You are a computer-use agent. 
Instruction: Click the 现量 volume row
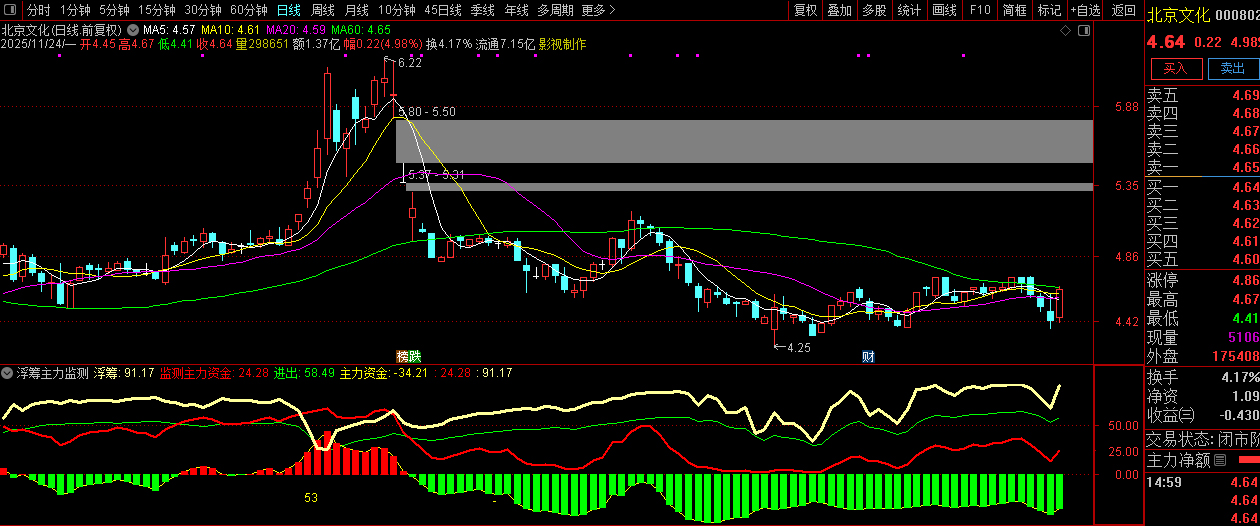[1202, 337]
